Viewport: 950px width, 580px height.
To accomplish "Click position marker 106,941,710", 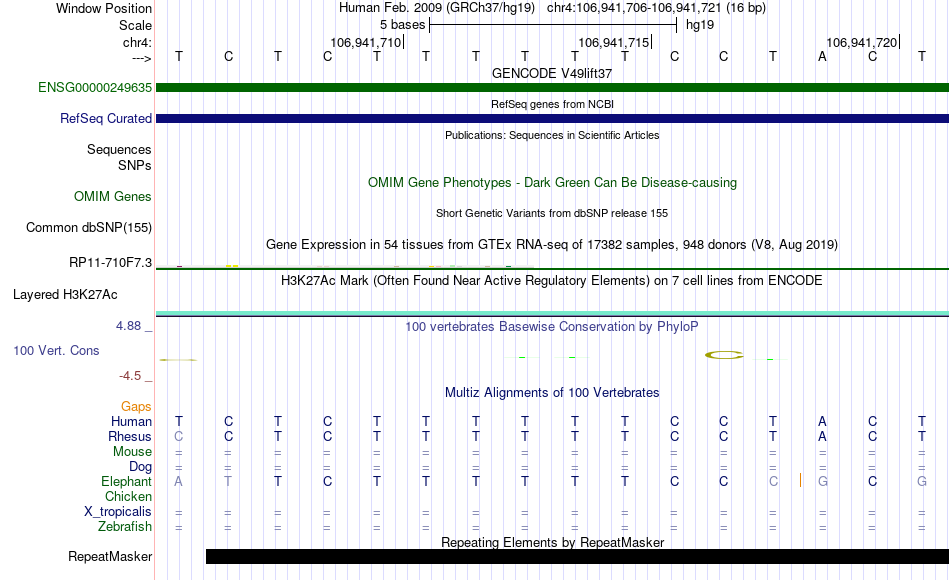I will point(365,42).
